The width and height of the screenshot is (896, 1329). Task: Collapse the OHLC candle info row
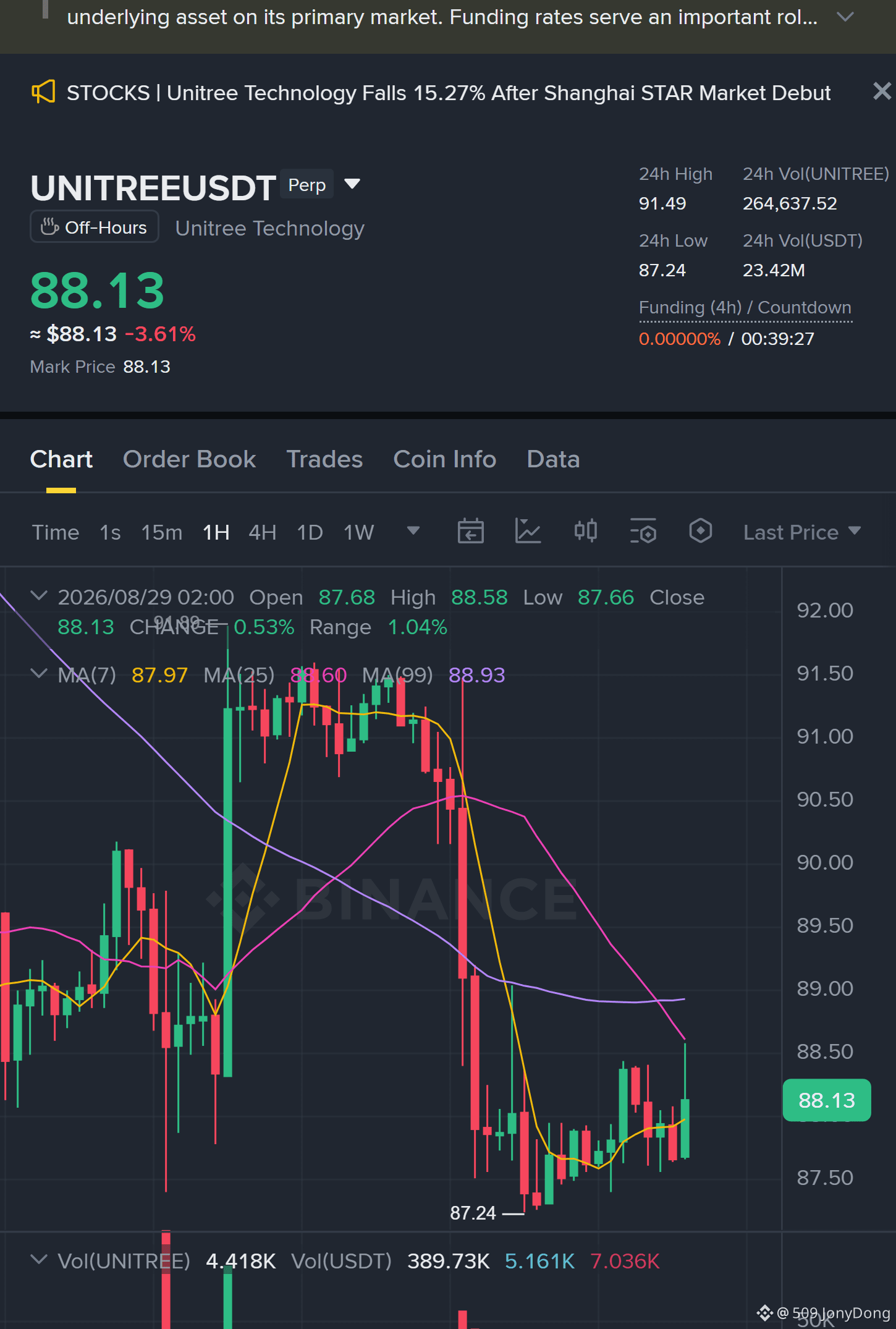(39, 596)
